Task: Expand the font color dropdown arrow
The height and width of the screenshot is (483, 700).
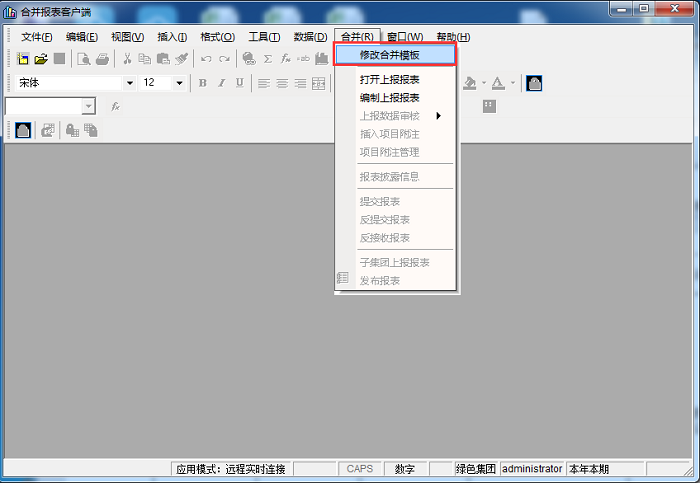Action: coord(512,83)
